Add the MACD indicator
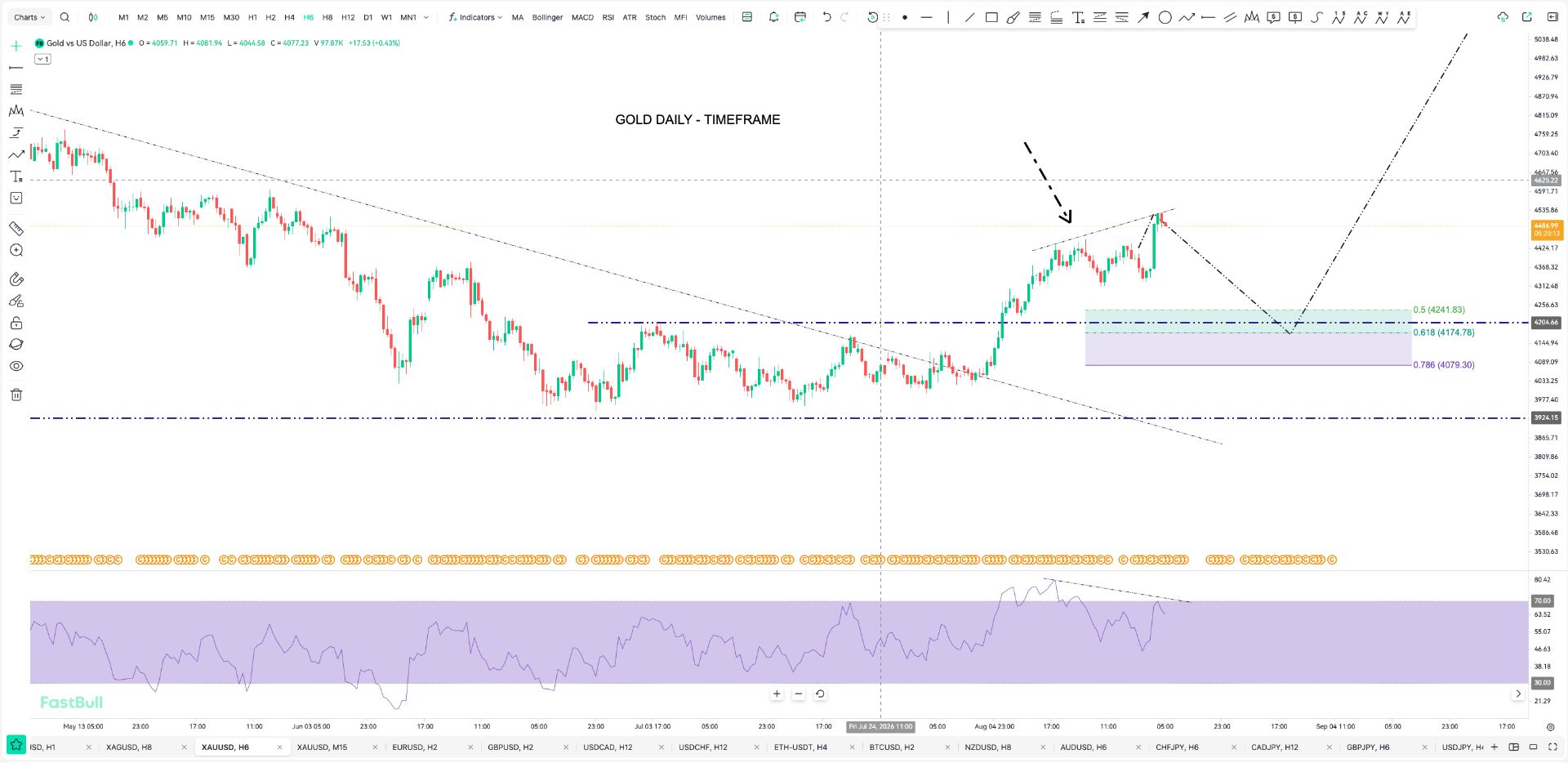The image size is (1568, 763). click(x=582, y=17)
